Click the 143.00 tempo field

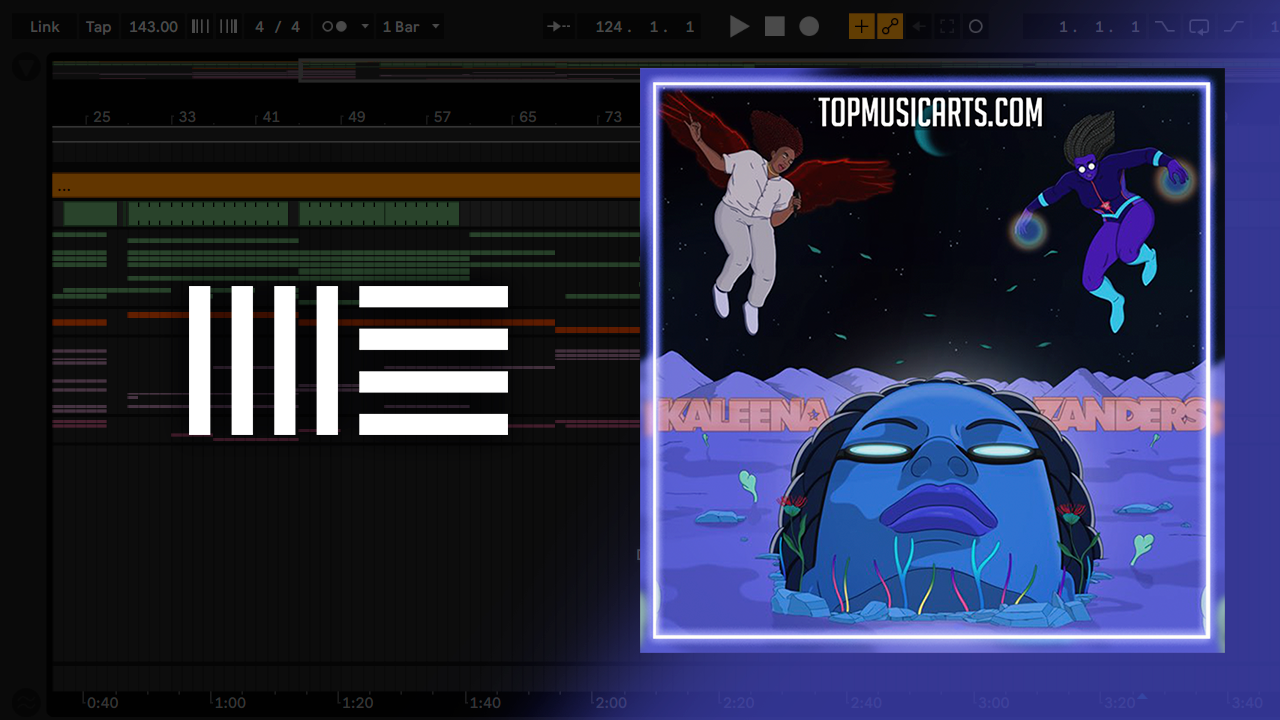153,27
